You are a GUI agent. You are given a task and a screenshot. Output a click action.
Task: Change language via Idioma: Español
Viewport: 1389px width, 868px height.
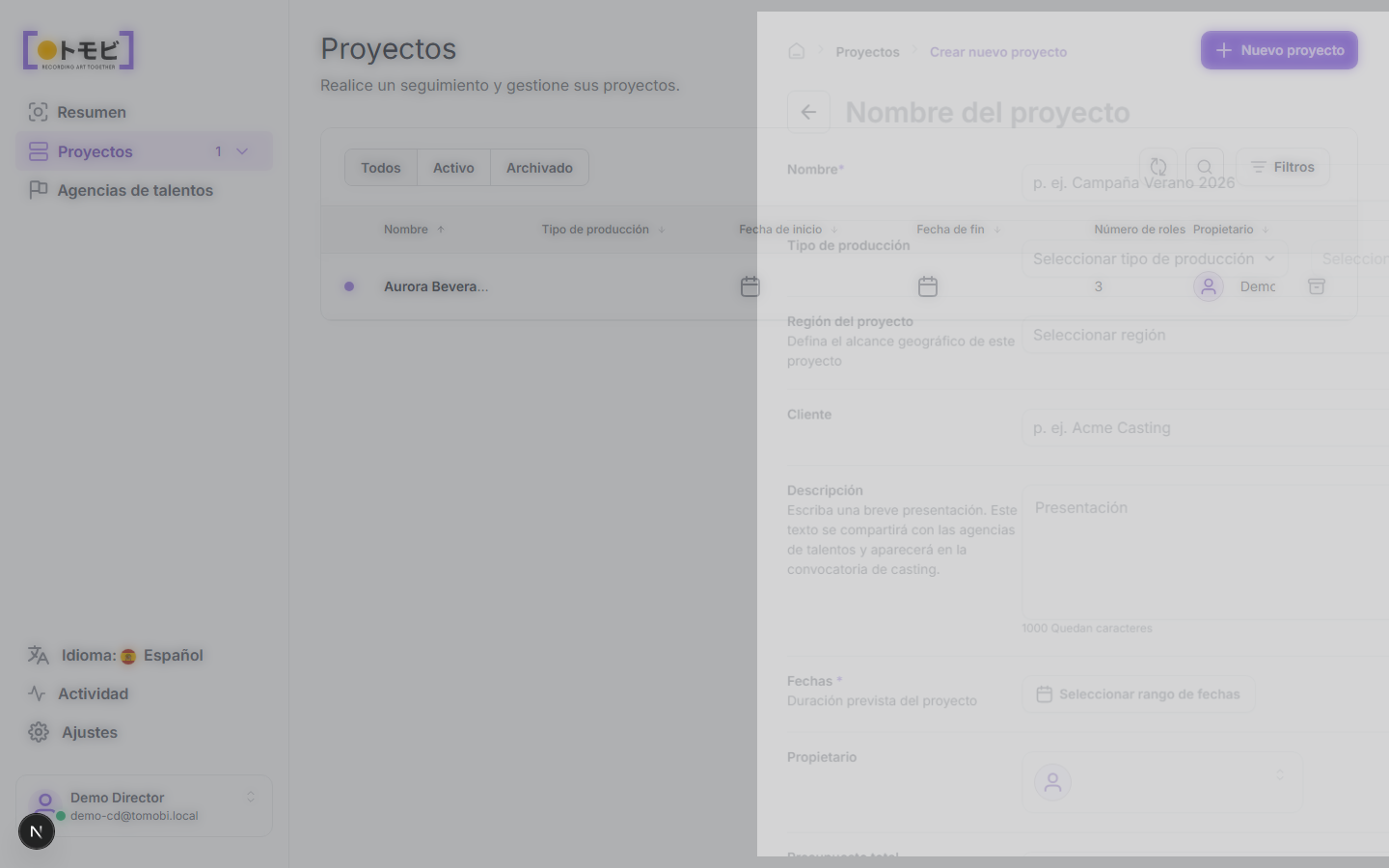(144, 655)
